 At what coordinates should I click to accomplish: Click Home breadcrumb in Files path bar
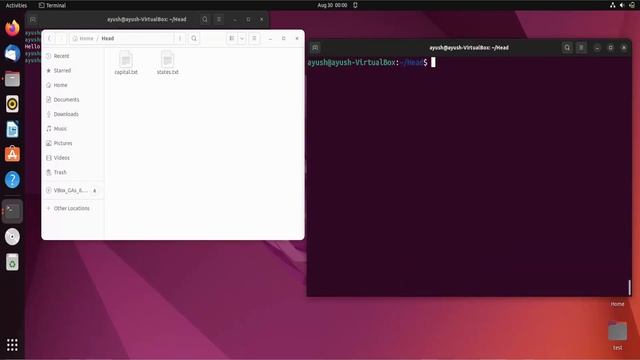click(x=83, y=38)
